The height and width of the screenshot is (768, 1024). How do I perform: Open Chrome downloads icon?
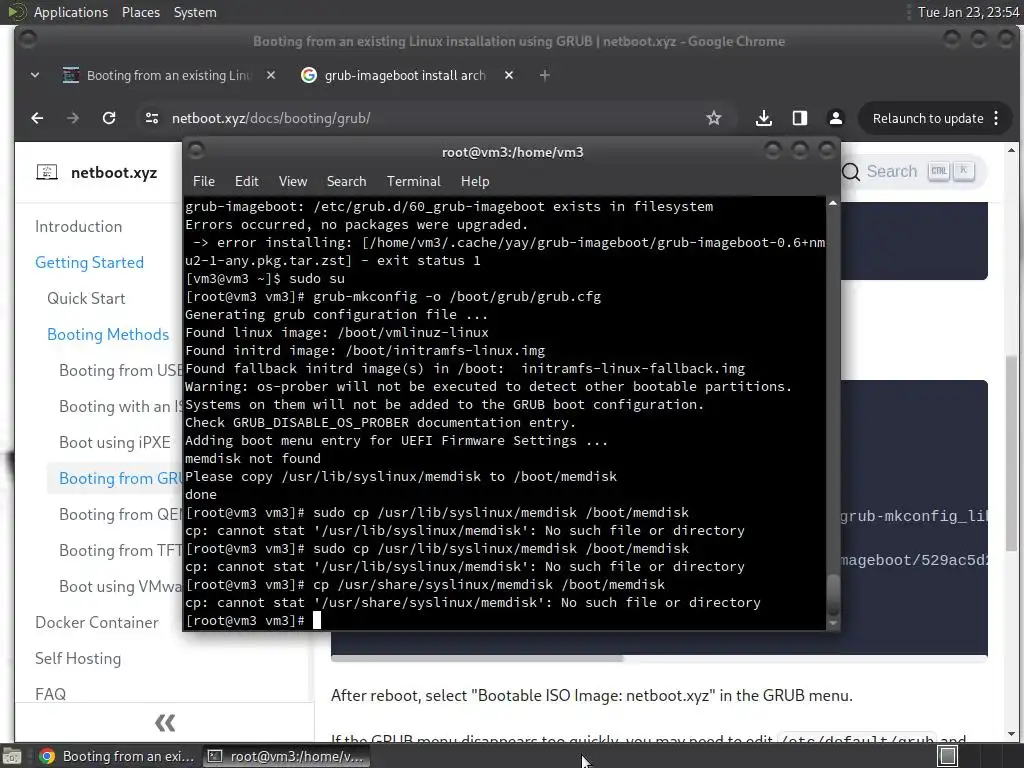[763, 118]
